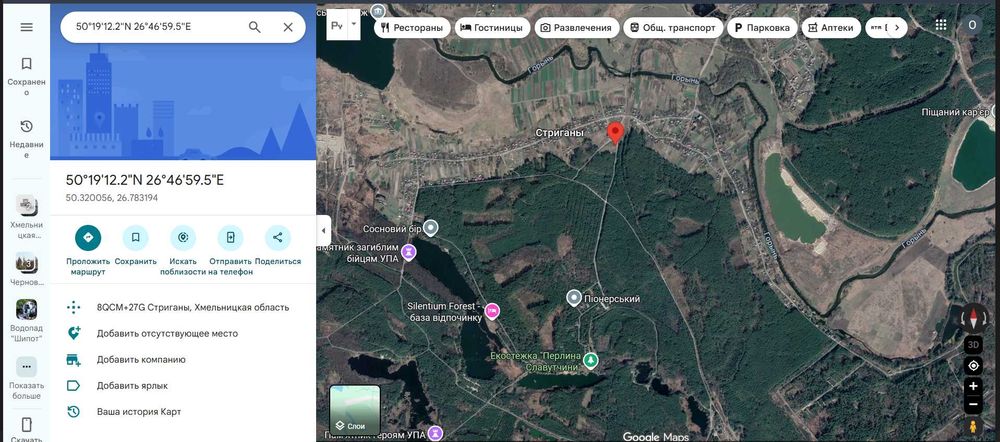Click the search magnifier icon
Viewport: 1000px width, 442px height.
[x=254, y=27]
